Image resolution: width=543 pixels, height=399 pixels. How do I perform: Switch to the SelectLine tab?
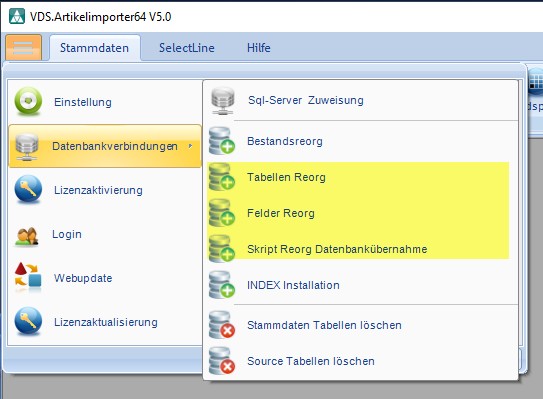click(x=187, y=47)
